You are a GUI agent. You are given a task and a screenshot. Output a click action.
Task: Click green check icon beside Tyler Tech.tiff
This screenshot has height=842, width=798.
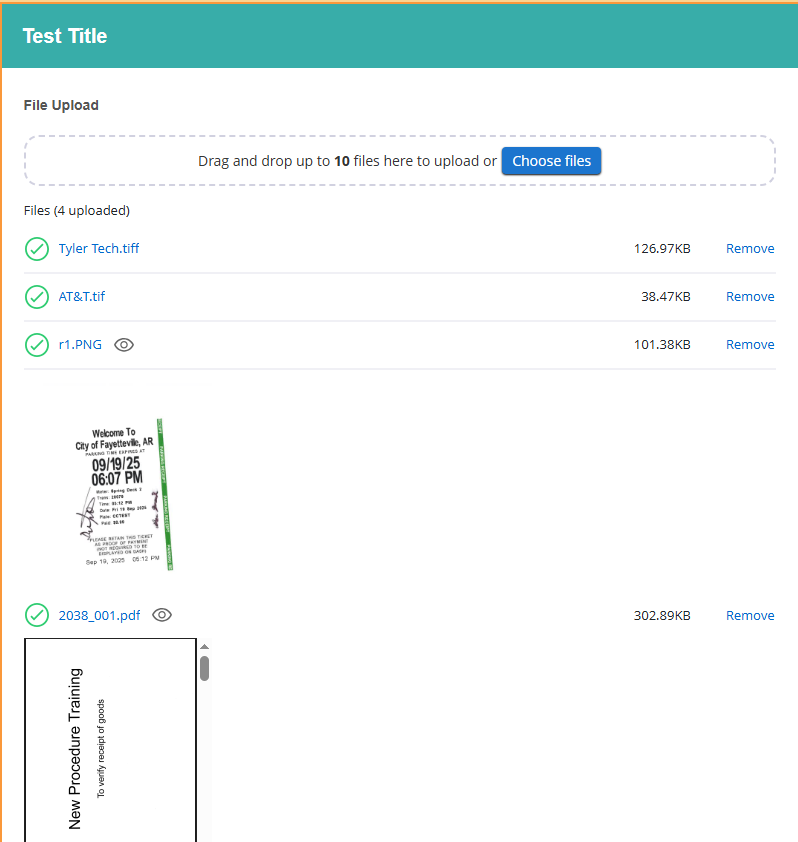tap(37, 249)
